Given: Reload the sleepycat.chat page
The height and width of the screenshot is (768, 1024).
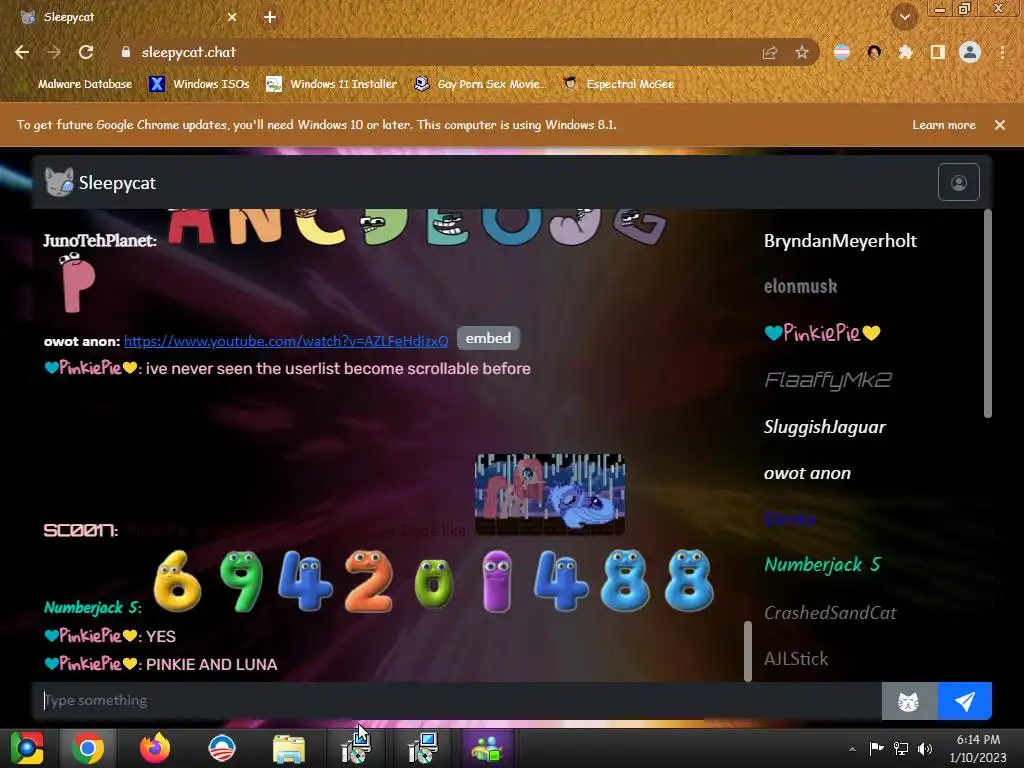Looking at the screenshot, I should tap(86, 52).
